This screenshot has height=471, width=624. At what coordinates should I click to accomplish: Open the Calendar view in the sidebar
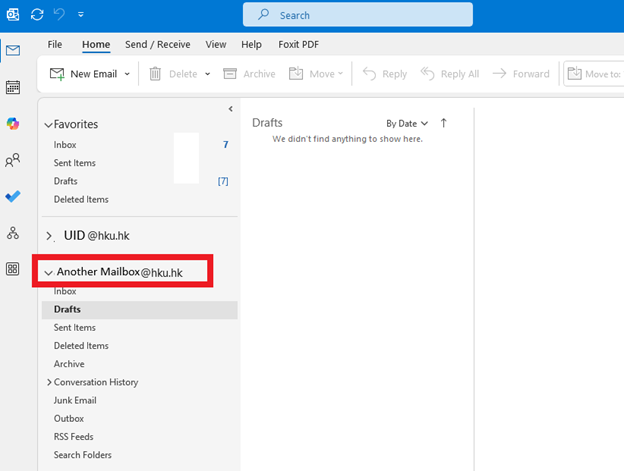pyautogui.click(x=13, y=87)
